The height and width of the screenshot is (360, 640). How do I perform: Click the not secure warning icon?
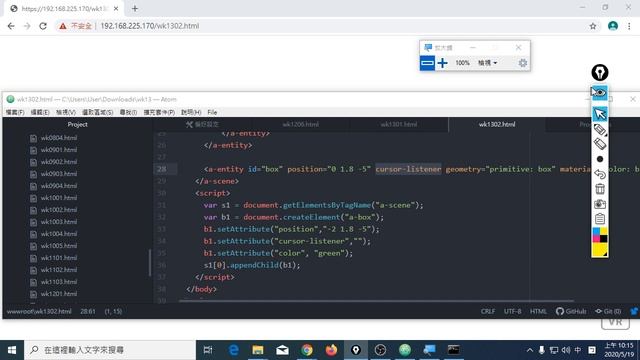(x=62, y=26)
